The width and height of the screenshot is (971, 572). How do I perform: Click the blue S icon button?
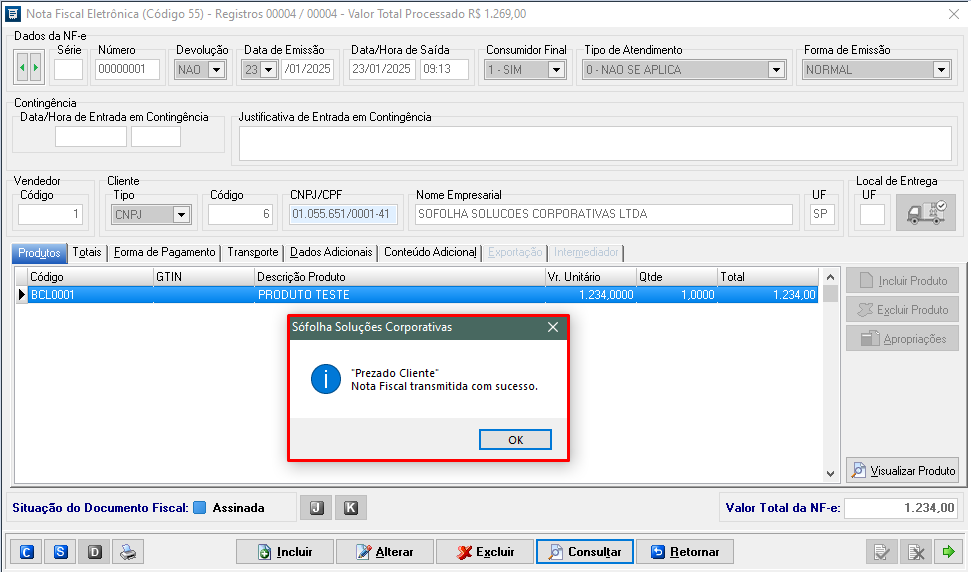coord(60,551)
